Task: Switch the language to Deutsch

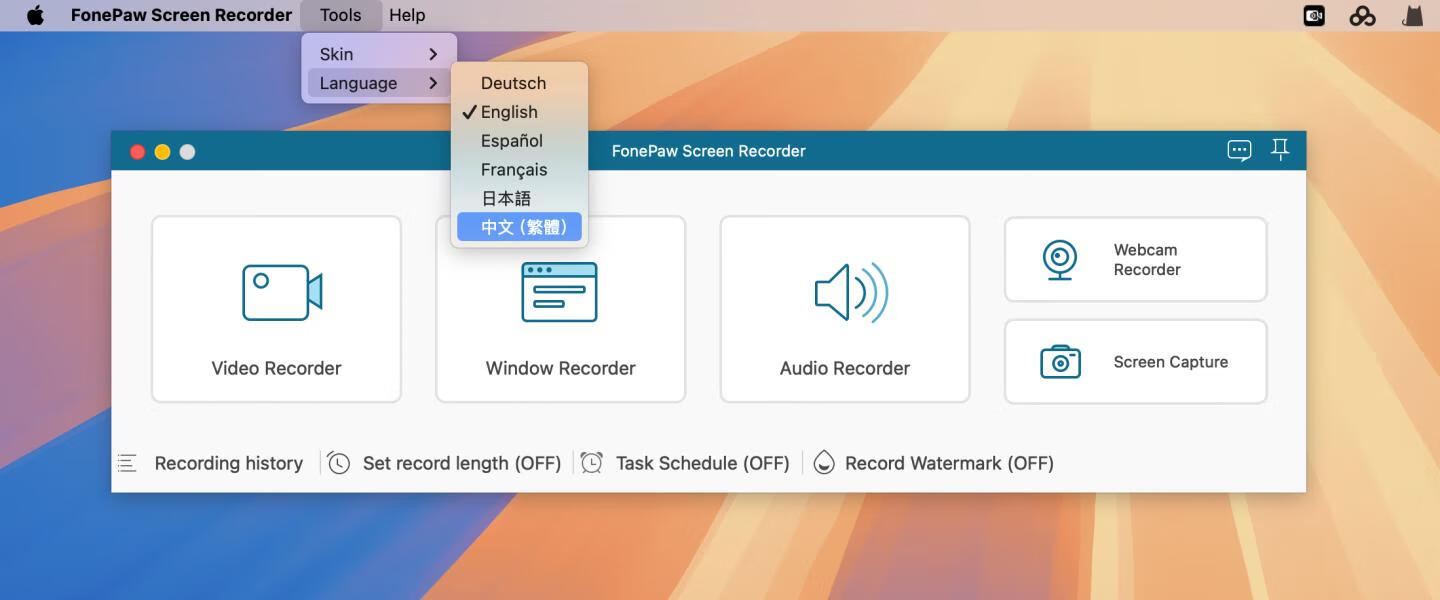Action: [513, 83]
